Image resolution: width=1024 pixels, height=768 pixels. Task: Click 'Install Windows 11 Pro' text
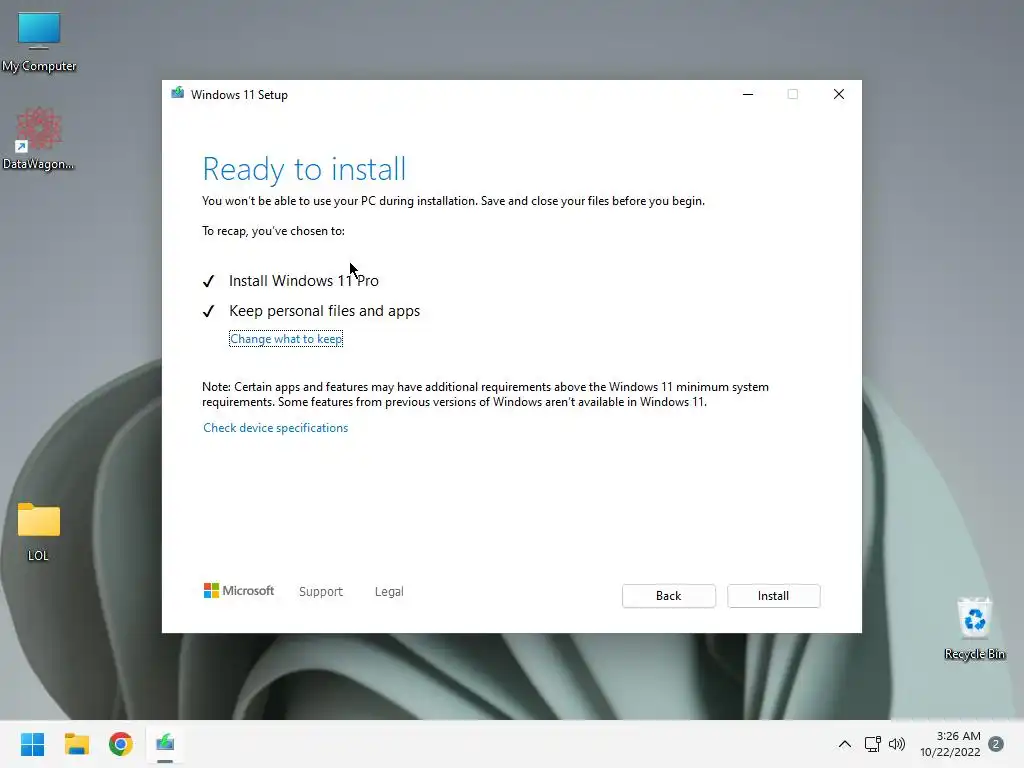coord(304,281)
